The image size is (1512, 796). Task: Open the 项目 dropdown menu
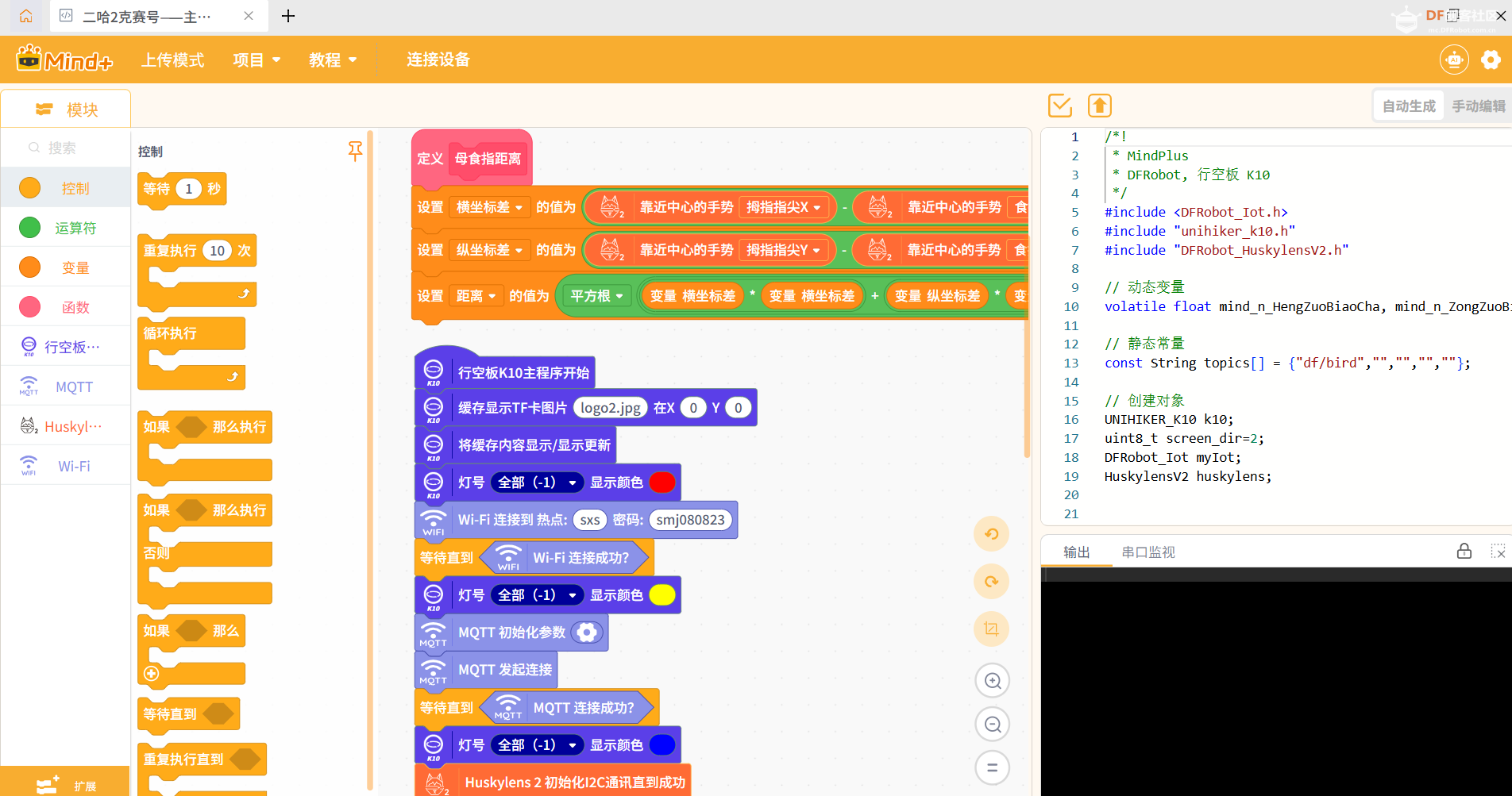[x=256, y=60]
